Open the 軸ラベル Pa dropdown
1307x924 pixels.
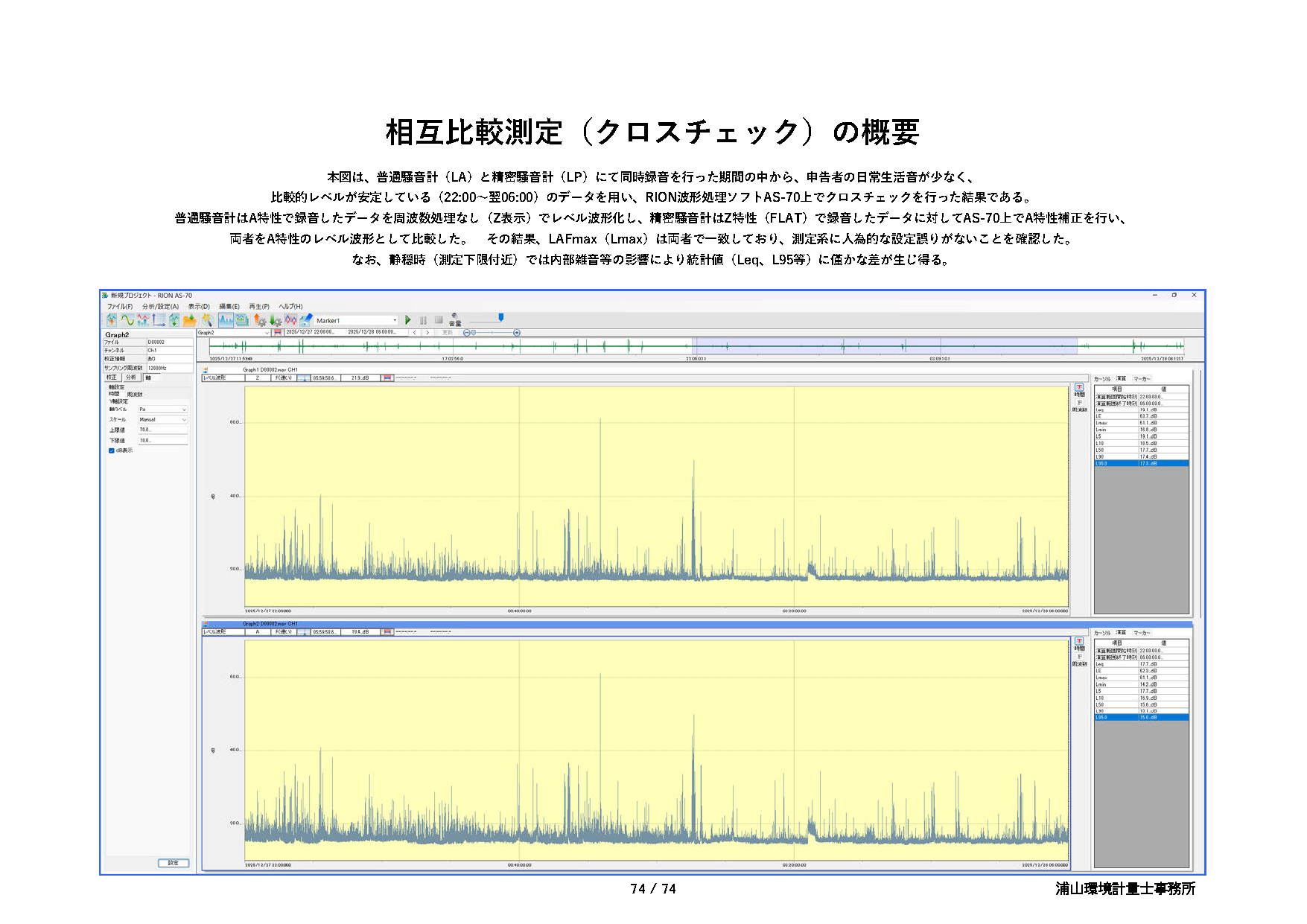(x=184, y=410)
